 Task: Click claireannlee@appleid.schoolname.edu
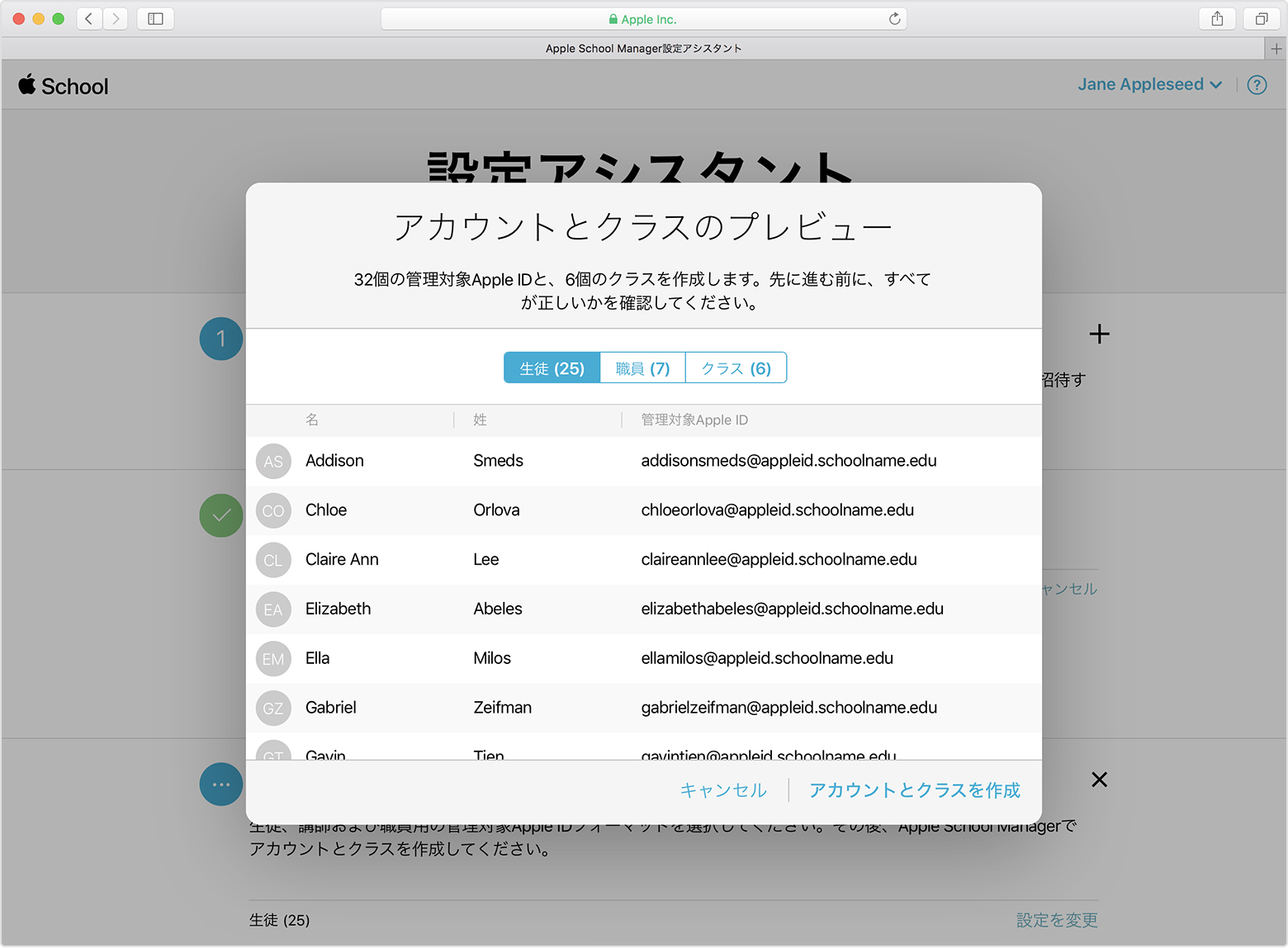(x=779, y=559)
